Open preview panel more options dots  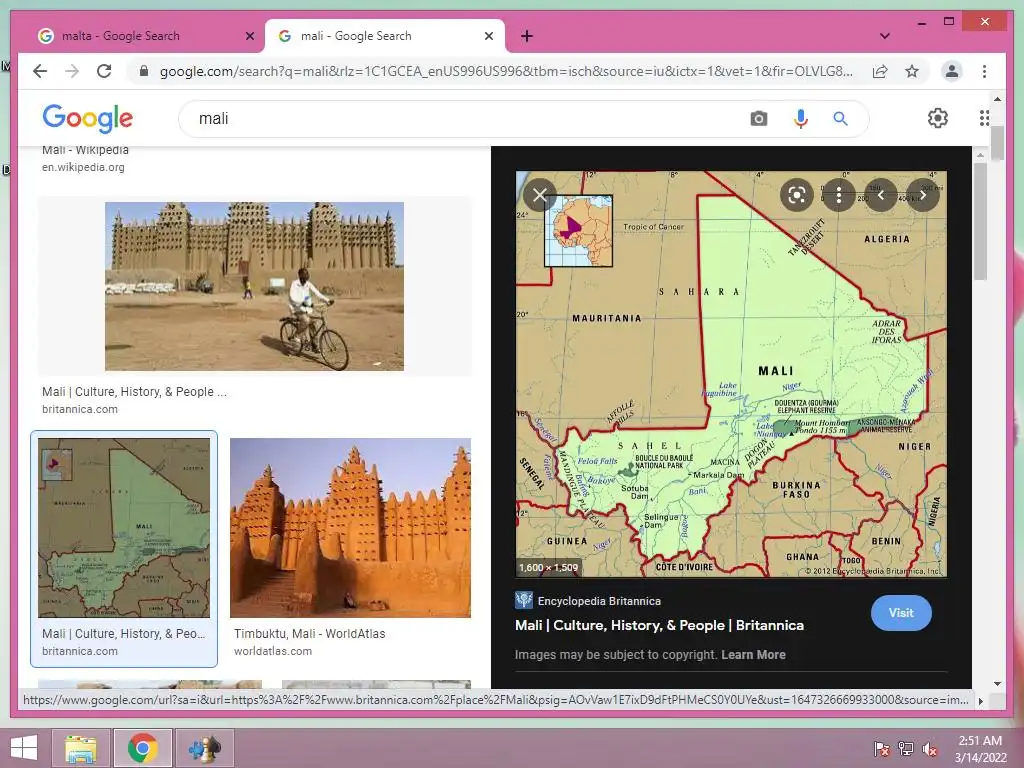coord(839,195)
